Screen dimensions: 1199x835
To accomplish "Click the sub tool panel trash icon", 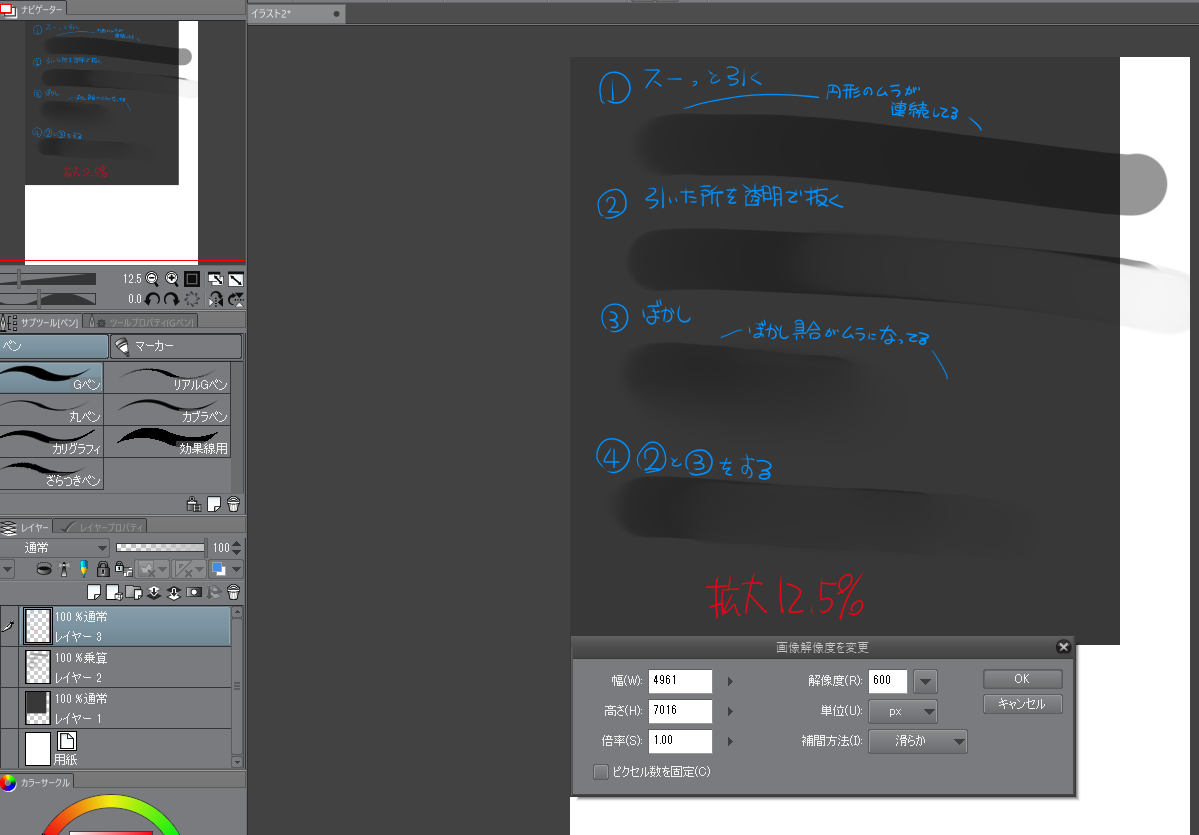I will (233, 504).
